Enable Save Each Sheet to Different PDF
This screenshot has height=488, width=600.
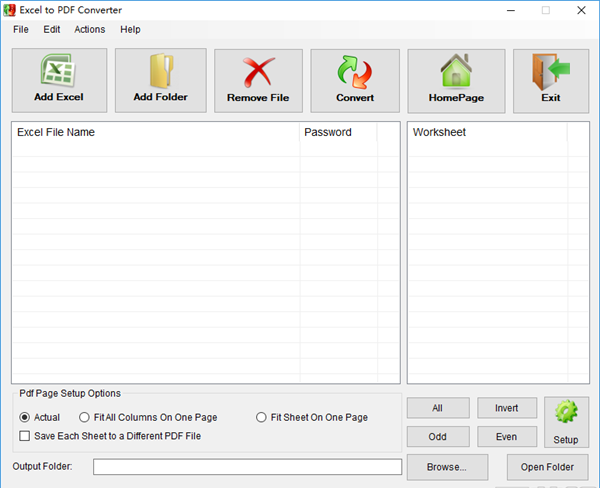click(25, 436)
